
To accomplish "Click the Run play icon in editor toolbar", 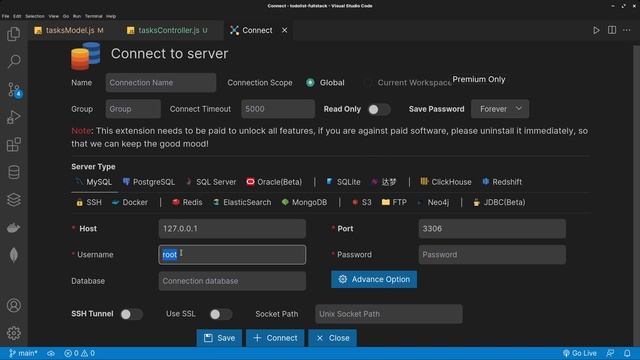I will [x=596, y=30].
